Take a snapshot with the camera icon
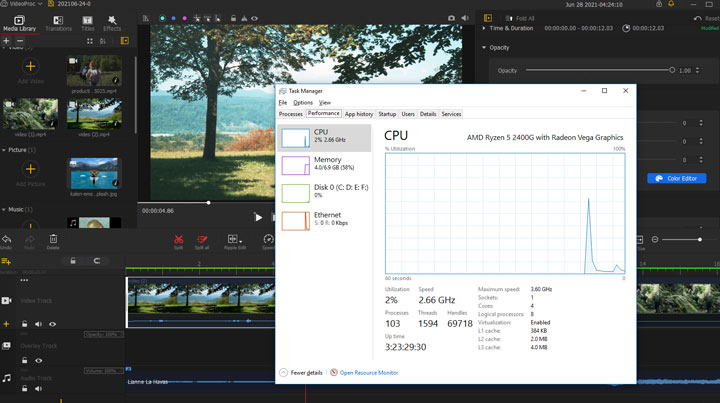The height and width of the screenshot is (403, 720). point(451,18)
